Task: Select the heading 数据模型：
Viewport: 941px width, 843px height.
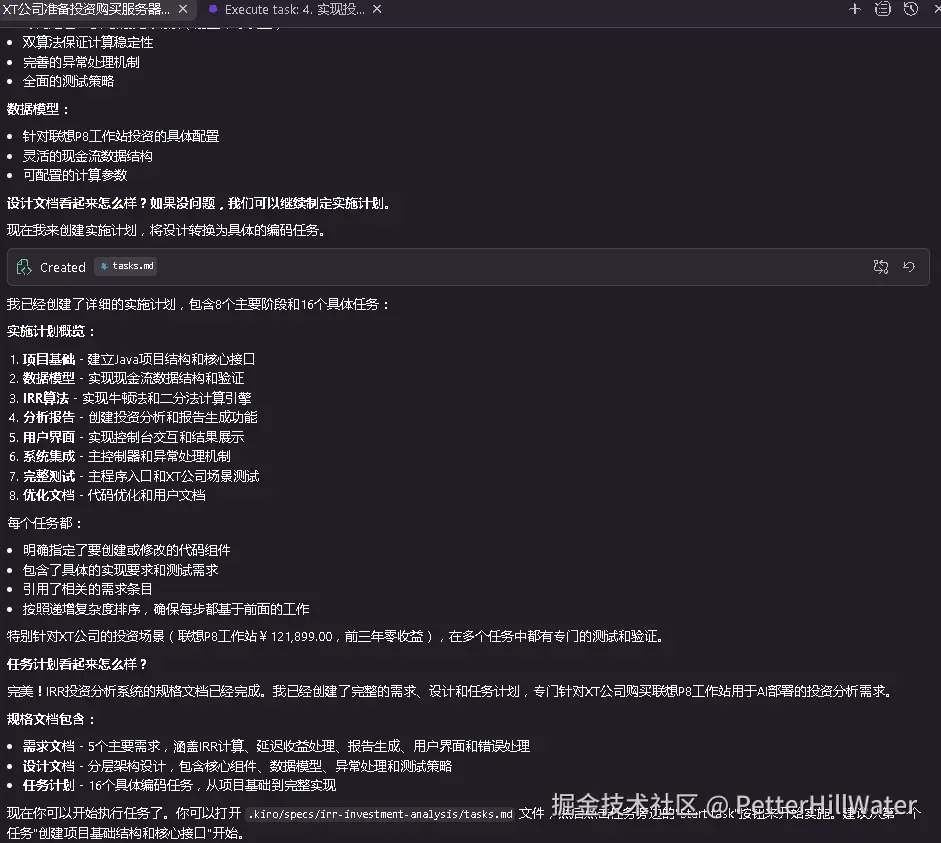Action: coord(38,109)
